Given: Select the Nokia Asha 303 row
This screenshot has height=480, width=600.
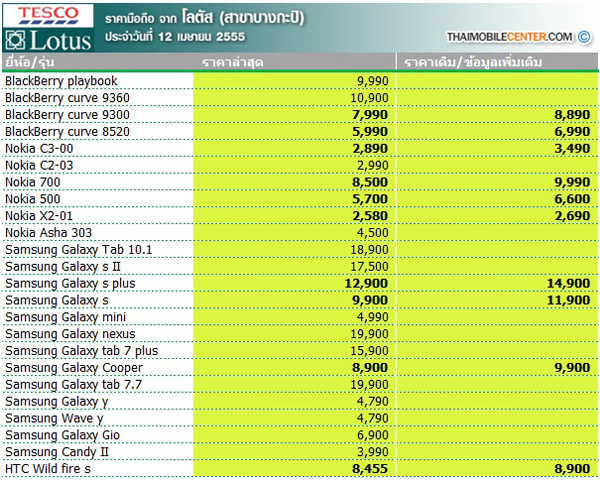Looking at the screenshot, I should pos(49,233).
